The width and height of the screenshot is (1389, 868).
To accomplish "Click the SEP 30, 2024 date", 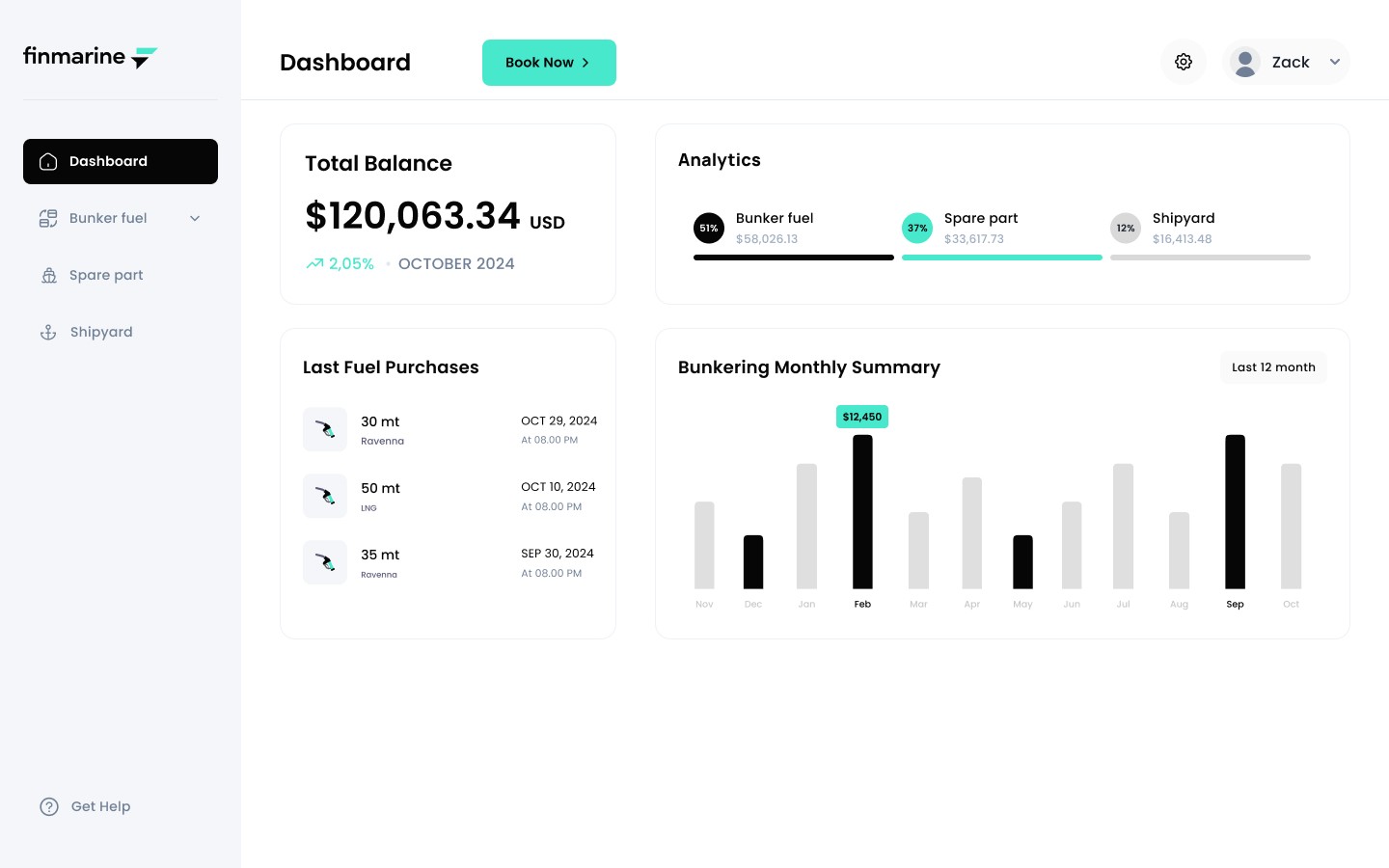I will tap(558, 554).
